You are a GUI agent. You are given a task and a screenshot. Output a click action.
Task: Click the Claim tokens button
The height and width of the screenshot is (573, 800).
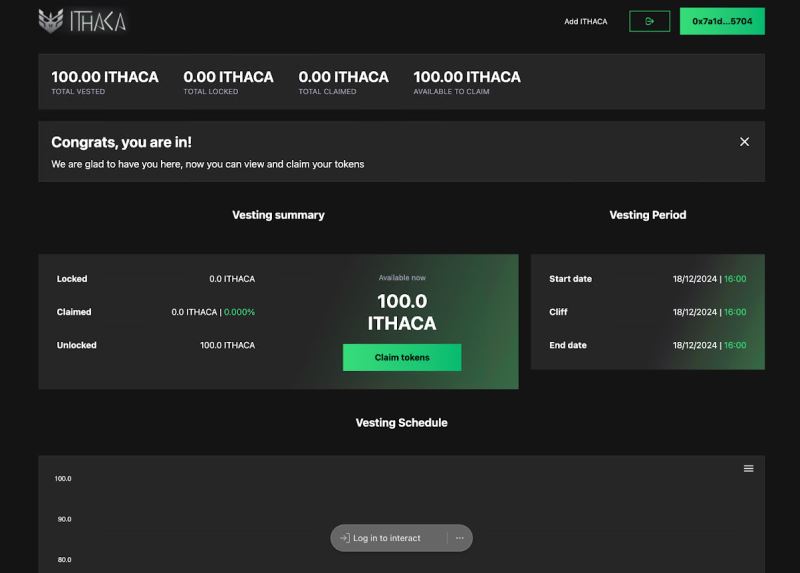click(x=402, y=357)
